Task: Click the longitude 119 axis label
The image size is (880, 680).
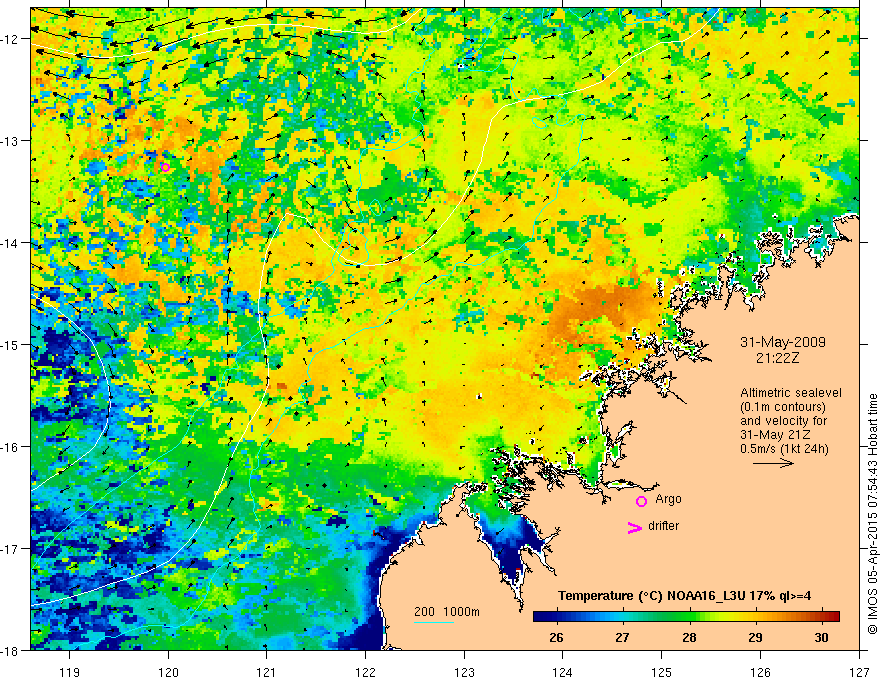Action: (x=70, y=672)
